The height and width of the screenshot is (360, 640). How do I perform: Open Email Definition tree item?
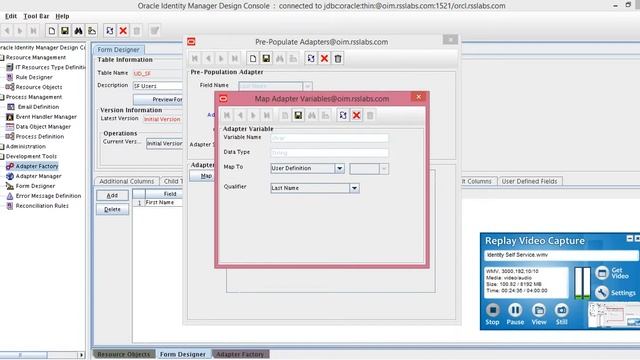click(38, 107)
